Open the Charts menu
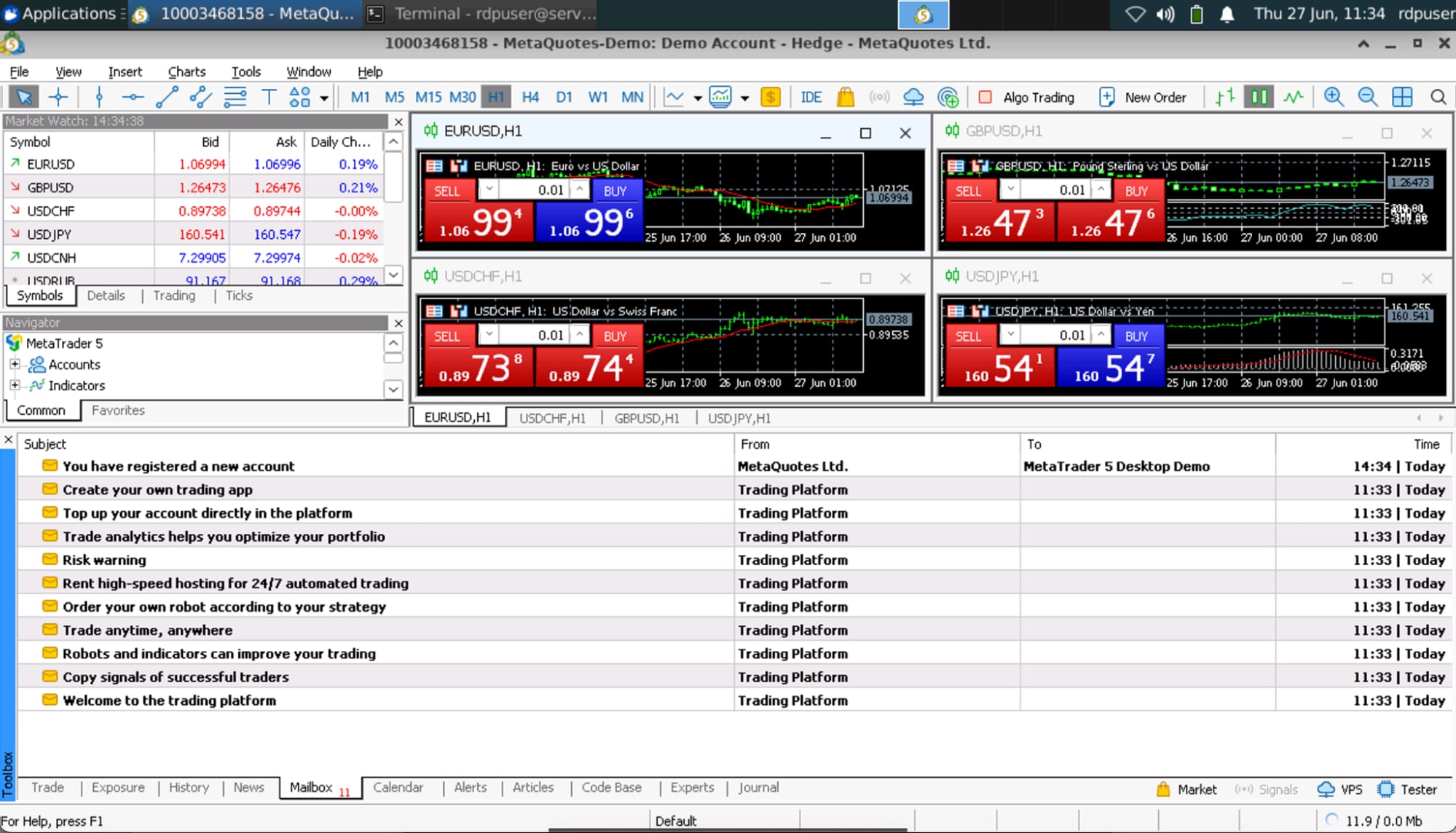Screen dimensions: 1456x833 (186, 71)
